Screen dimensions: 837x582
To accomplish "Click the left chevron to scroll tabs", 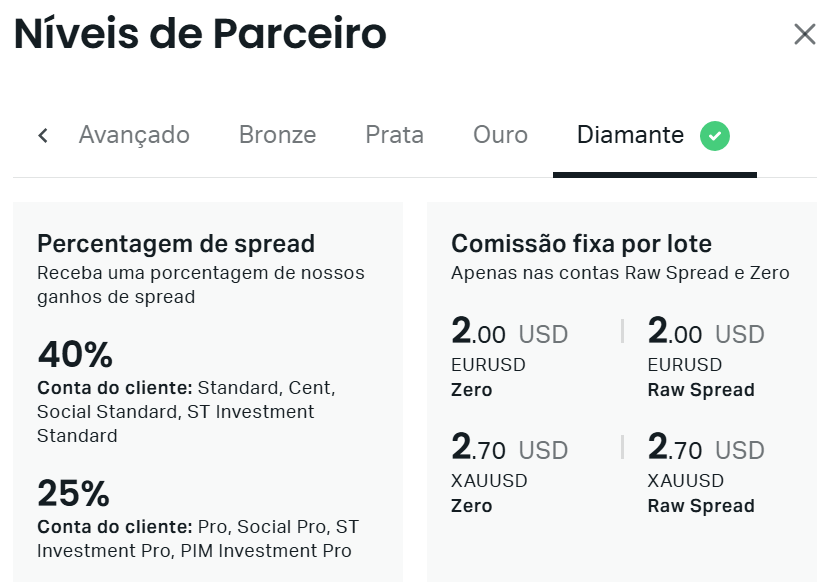I will 42,135.
